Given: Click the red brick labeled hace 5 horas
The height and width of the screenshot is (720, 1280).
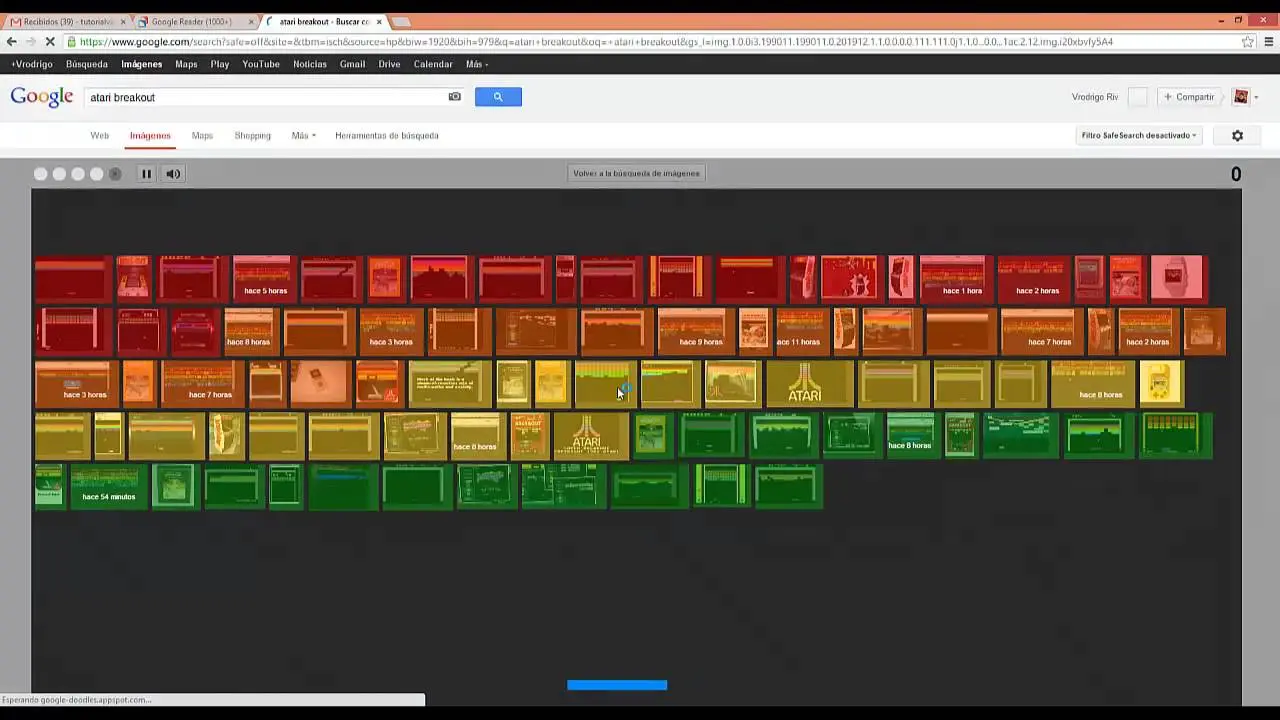Looking at the screenshot, I should click(265, 278).
